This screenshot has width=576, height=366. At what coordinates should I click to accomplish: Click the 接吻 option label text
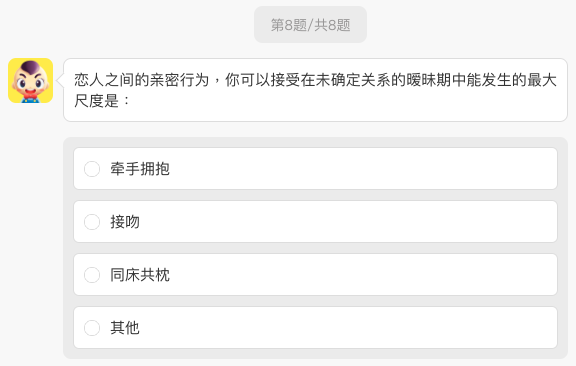click(125, 222)
